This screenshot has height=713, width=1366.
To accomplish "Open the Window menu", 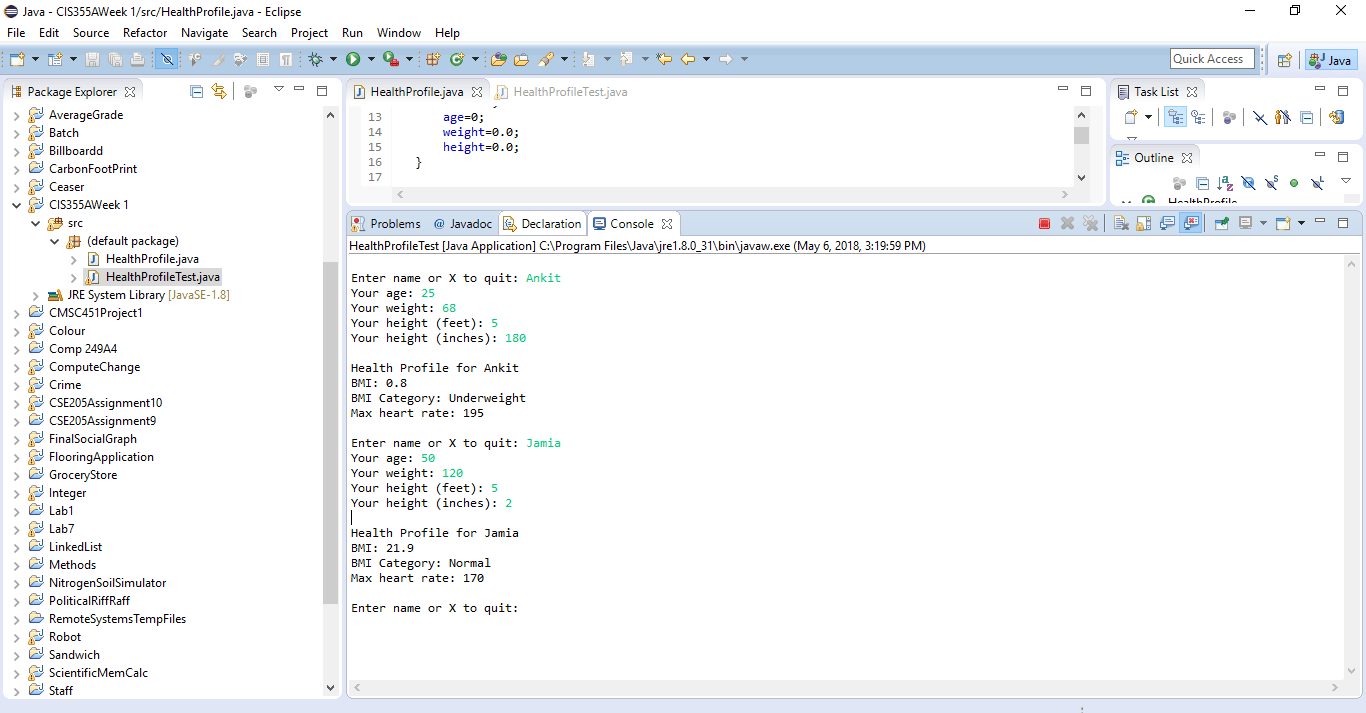I will click(399, 32).
